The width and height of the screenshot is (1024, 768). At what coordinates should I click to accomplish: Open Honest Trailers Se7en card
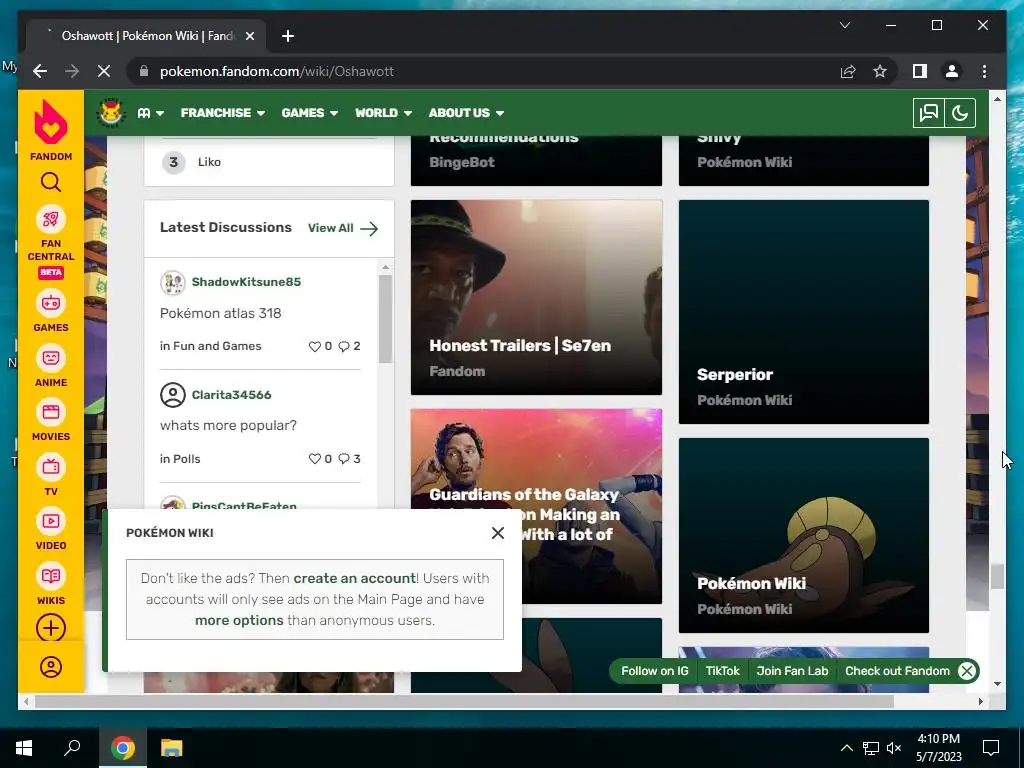point(536,297)
